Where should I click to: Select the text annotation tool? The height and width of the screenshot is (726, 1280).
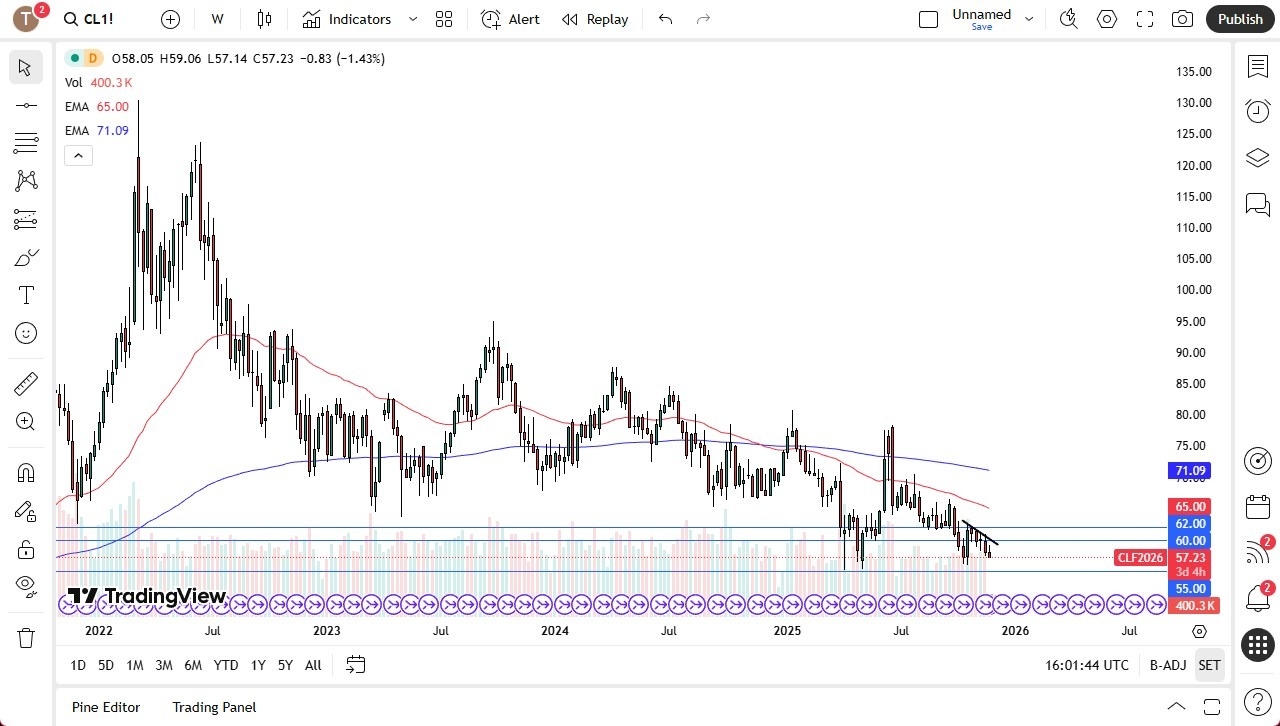[25, 294]
